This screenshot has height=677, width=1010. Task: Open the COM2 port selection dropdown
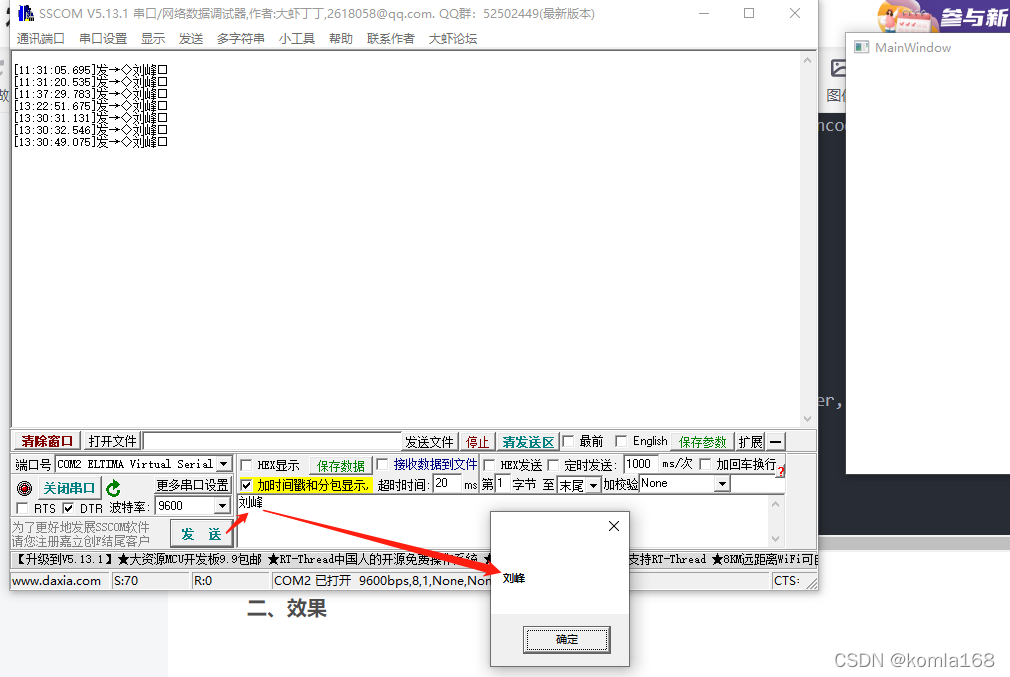222,464
